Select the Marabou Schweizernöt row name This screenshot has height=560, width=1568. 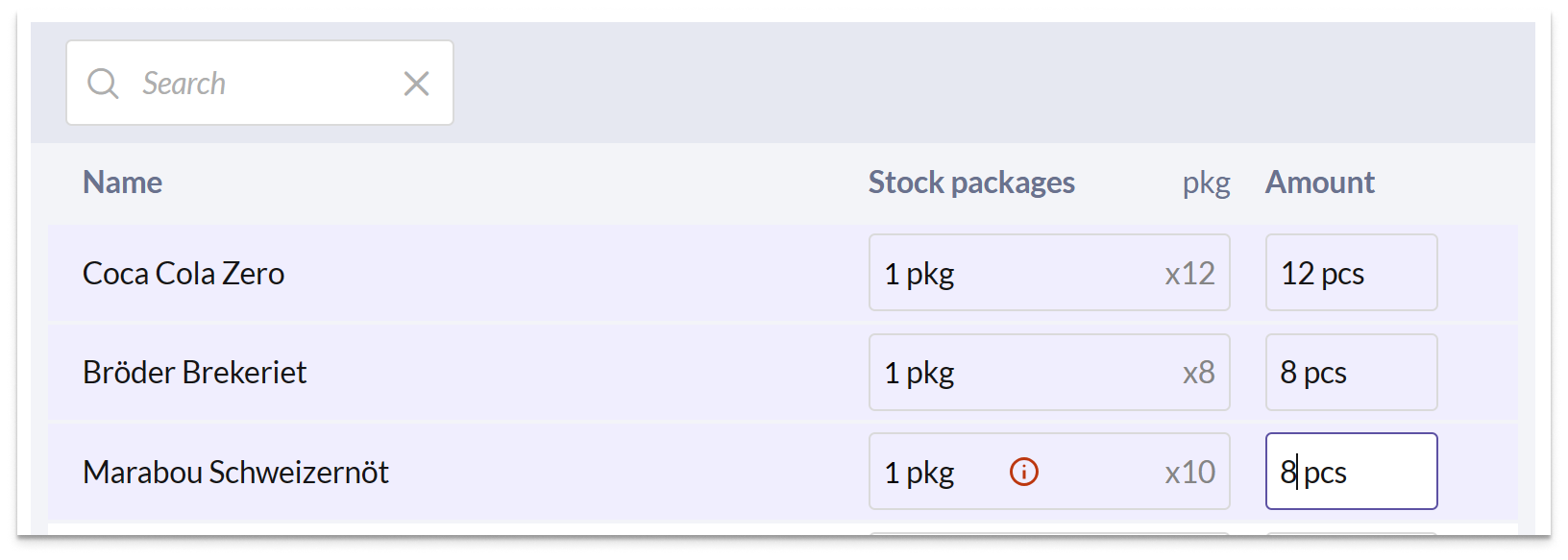click(x=235, y=473)
